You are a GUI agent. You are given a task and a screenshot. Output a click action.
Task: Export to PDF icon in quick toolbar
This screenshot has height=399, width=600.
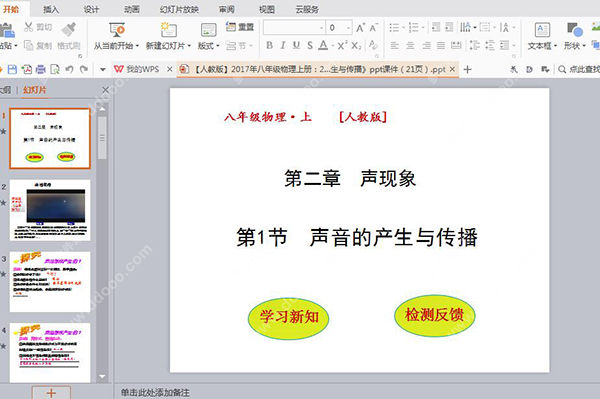pyautogui.click(x=26, y=69)
